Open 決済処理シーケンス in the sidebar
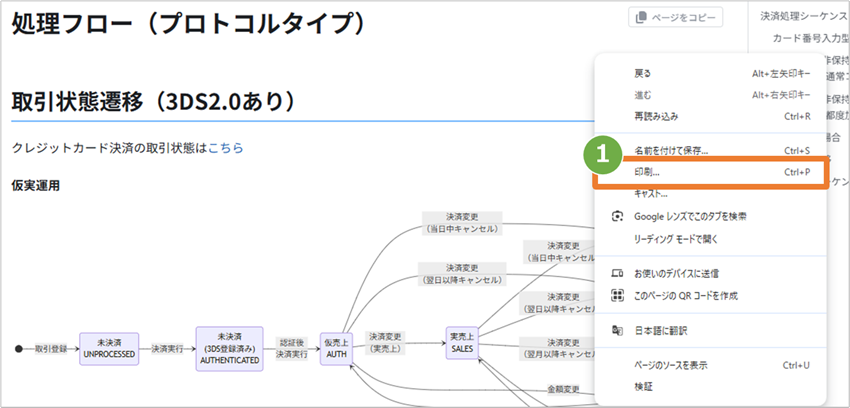Screen dimensions: 850x408 coord(803,16)
